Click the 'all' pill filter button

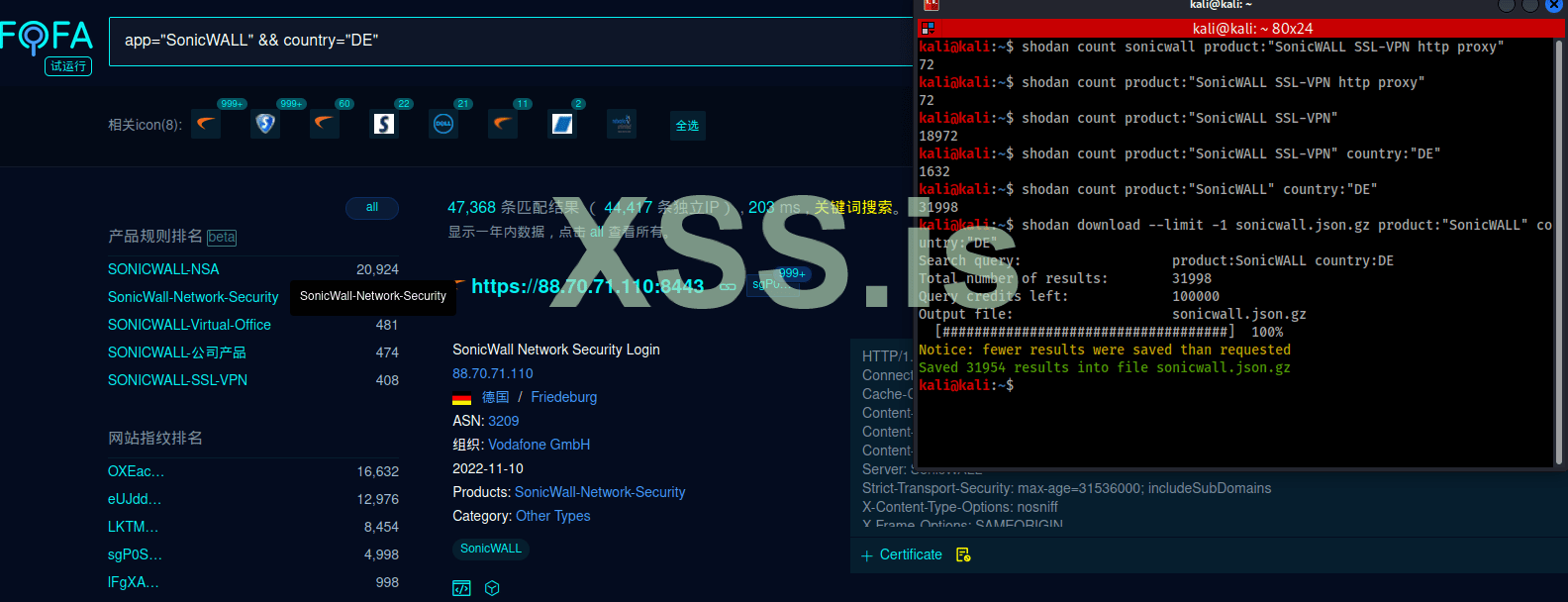(x=372, y=207)
